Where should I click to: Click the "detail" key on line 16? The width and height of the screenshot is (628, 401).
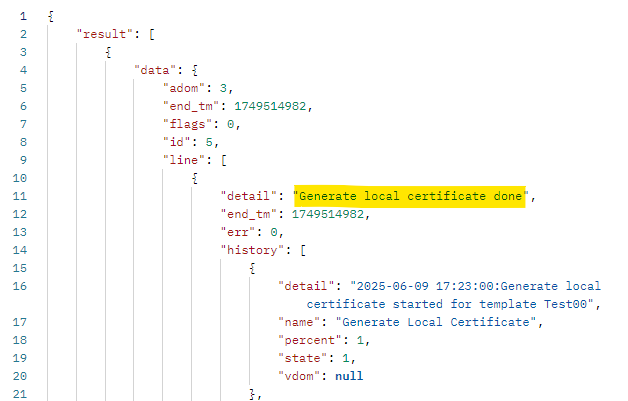click(x=306, y=286)
